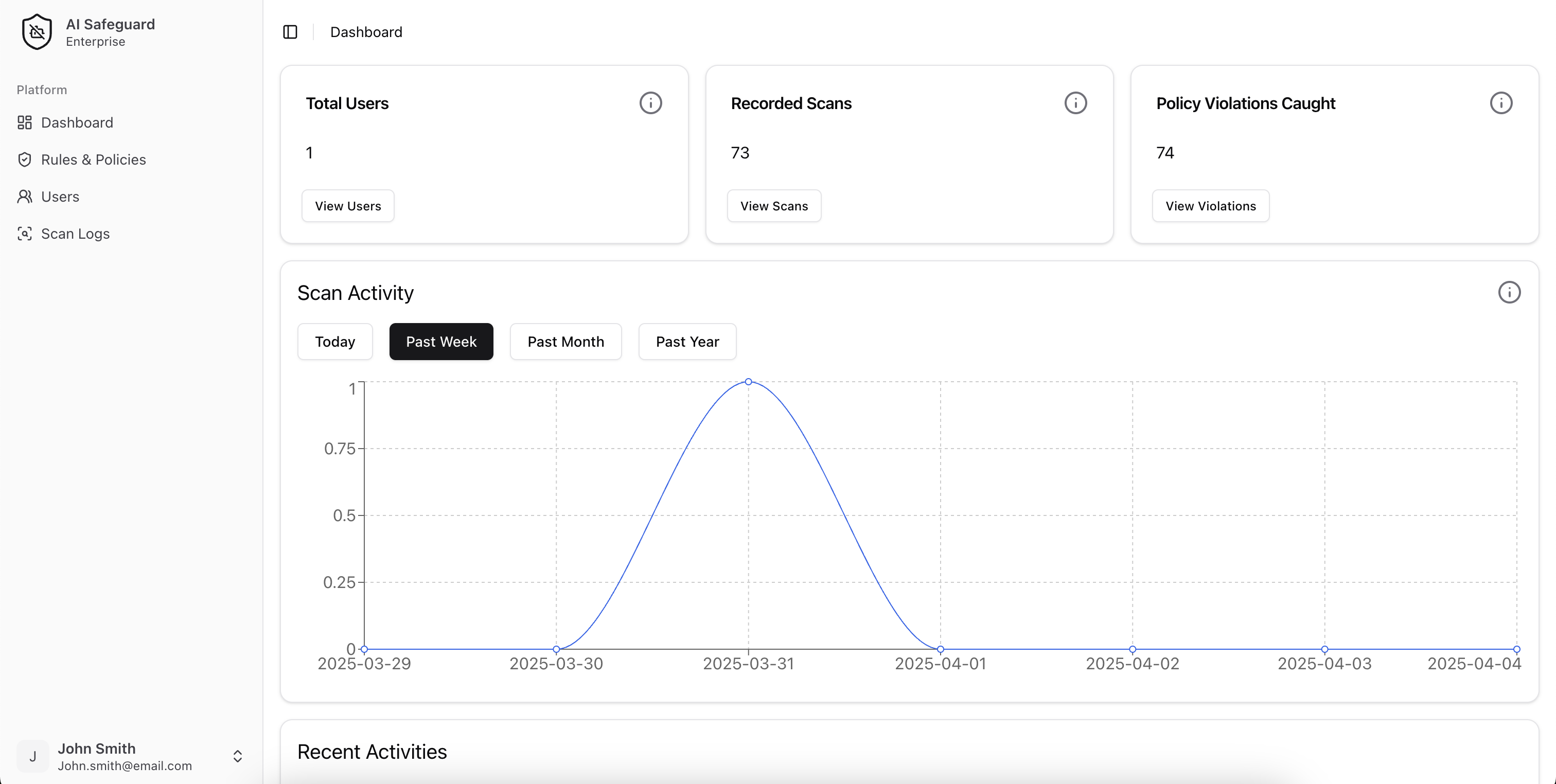The height and width of the screenshot is (784, 1556).
Task: Click the Rules & Policies shield icon
Action: click(25, 160)
